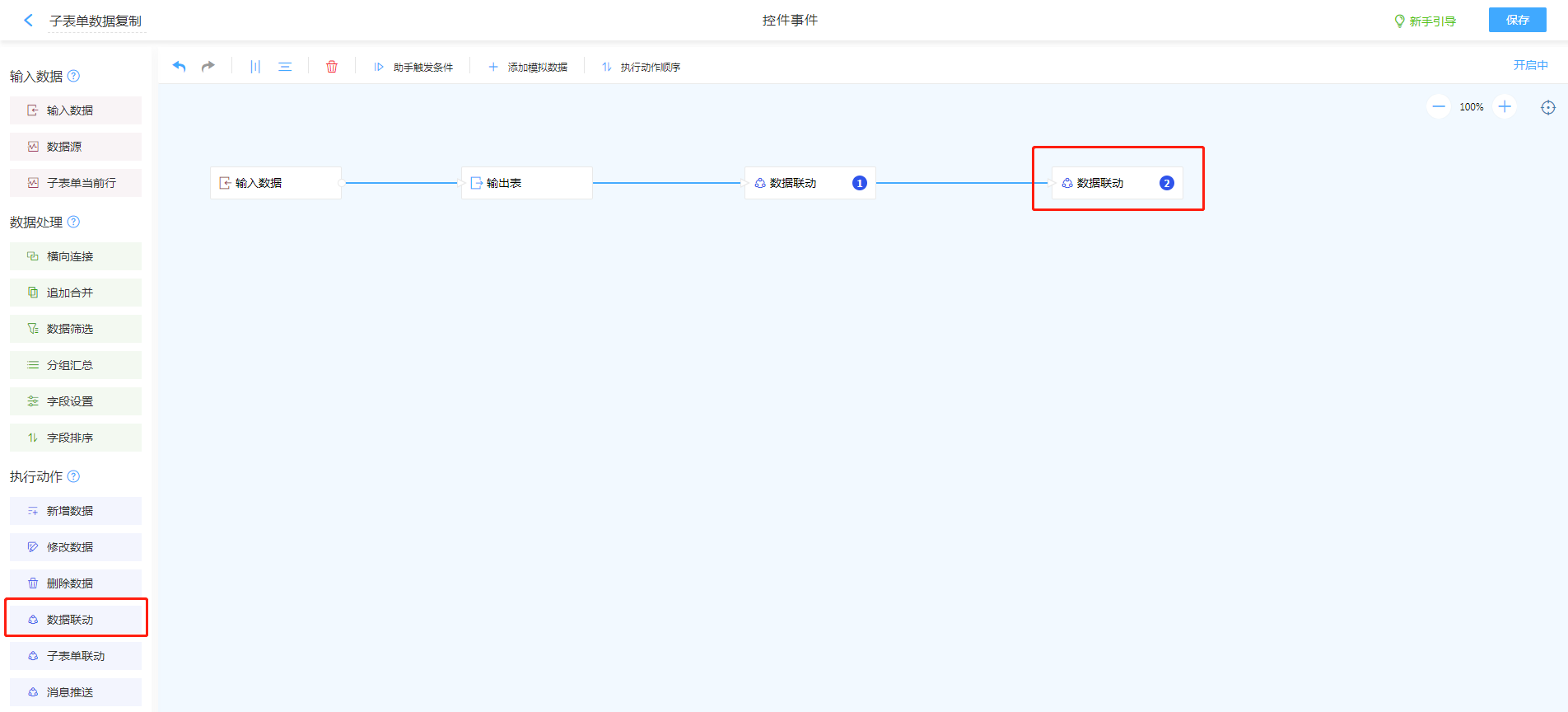
Task: Click the horizontal align lines icon
Action: tap(285, 67)
